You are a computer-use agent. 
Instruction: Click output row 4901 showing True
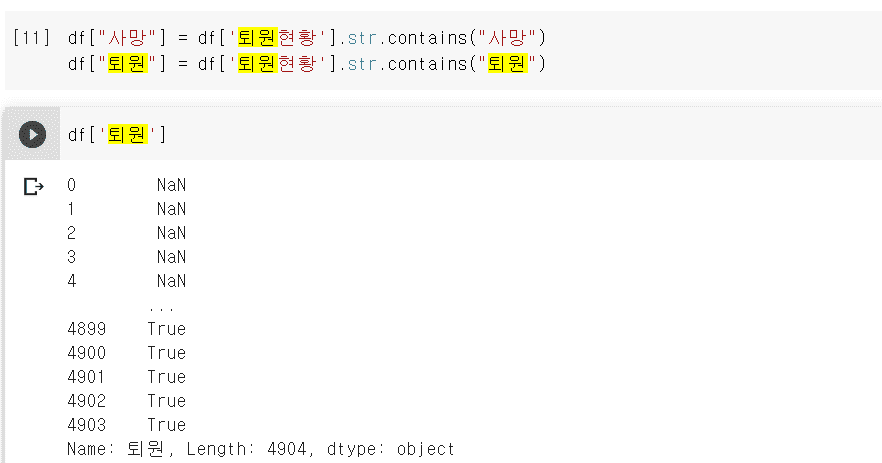pos(126,377)
